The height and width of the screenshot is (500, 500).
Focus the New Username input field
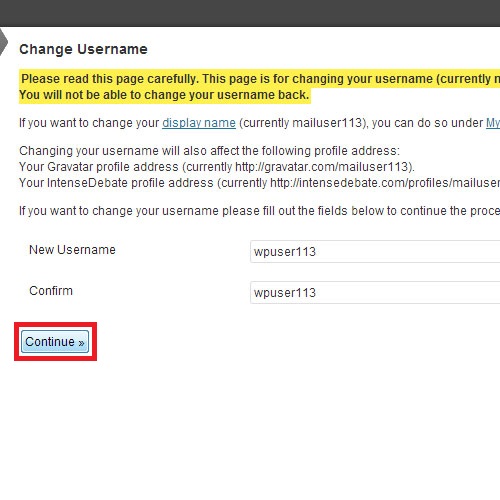coord(375,251)
